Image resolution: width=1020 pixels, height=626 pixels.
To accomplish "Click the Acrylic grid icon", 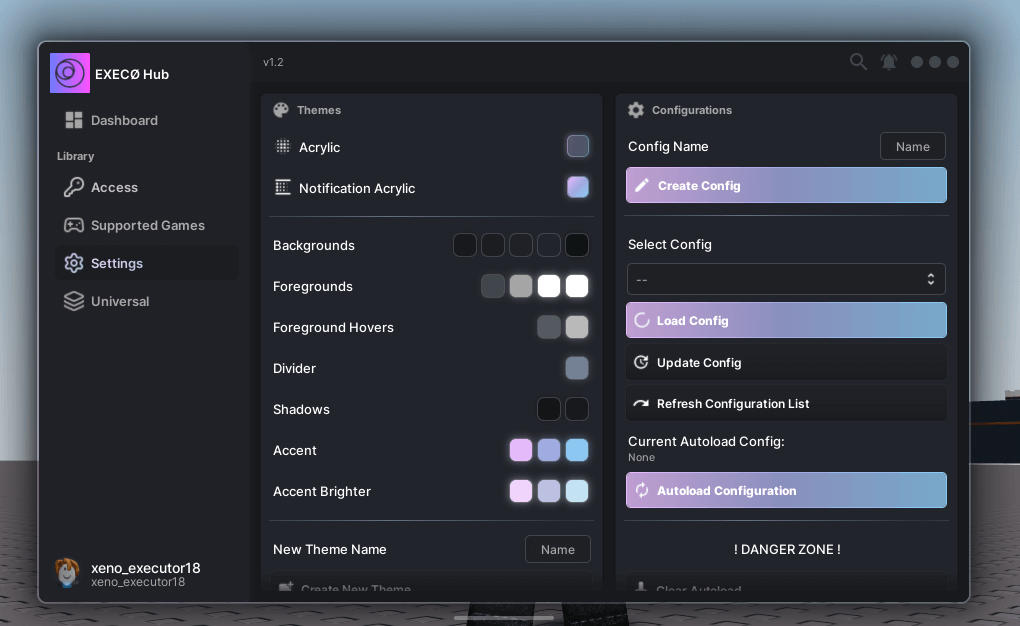I will [x=282, y=146].
